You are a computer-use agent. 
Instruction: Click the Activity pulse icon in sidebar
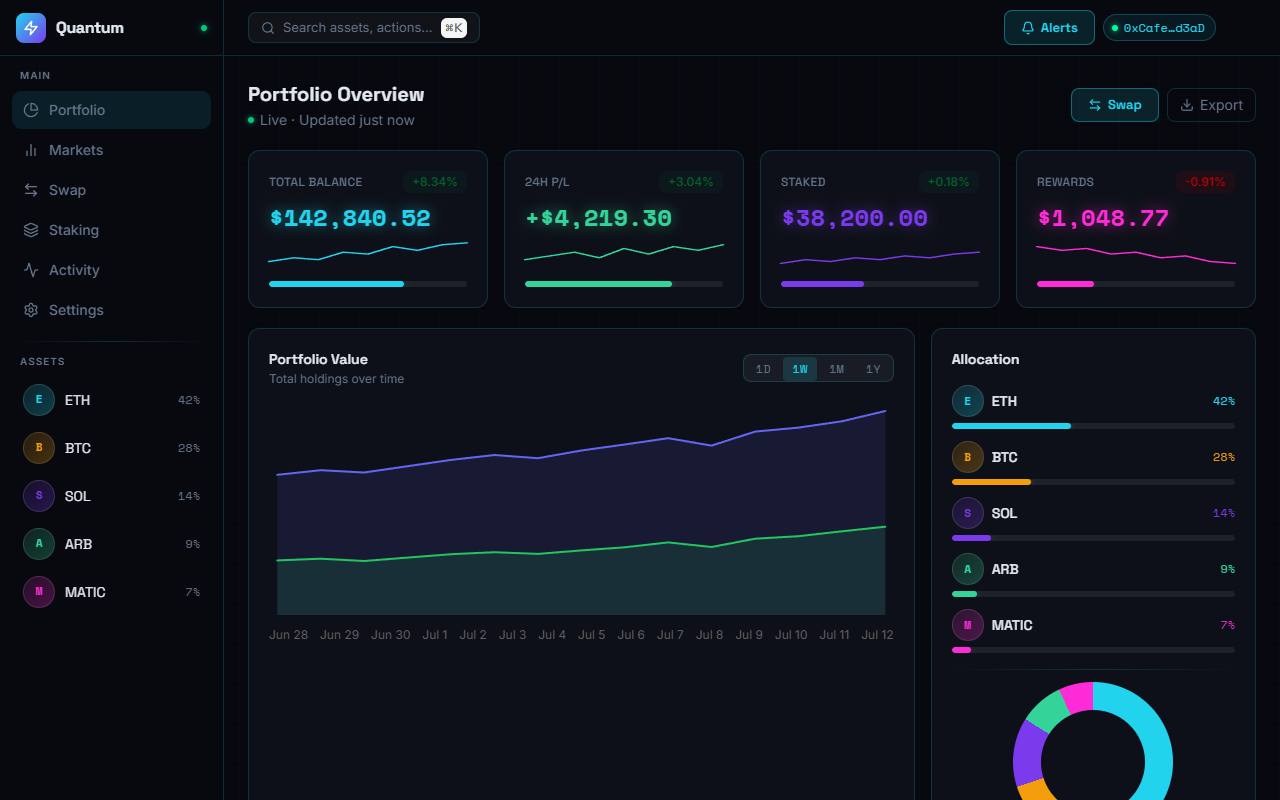31,270
